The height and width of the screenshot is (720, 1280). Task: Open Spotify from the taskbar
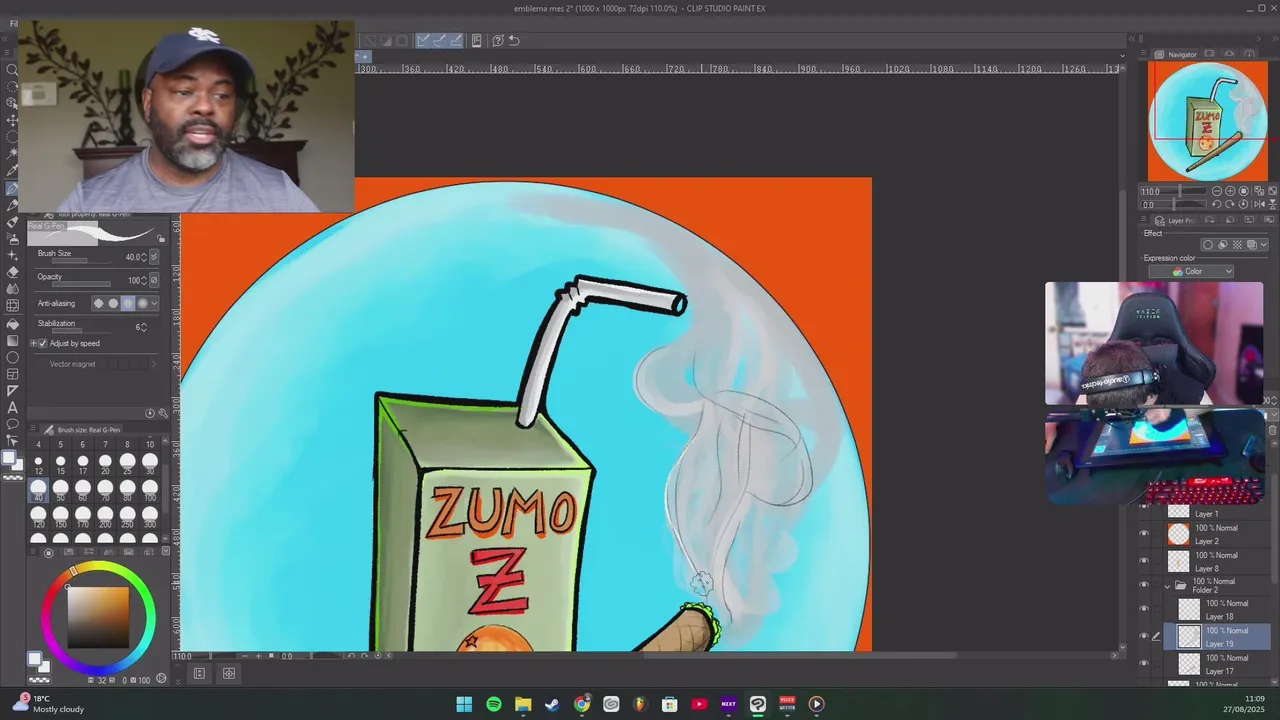coord(494,704)
